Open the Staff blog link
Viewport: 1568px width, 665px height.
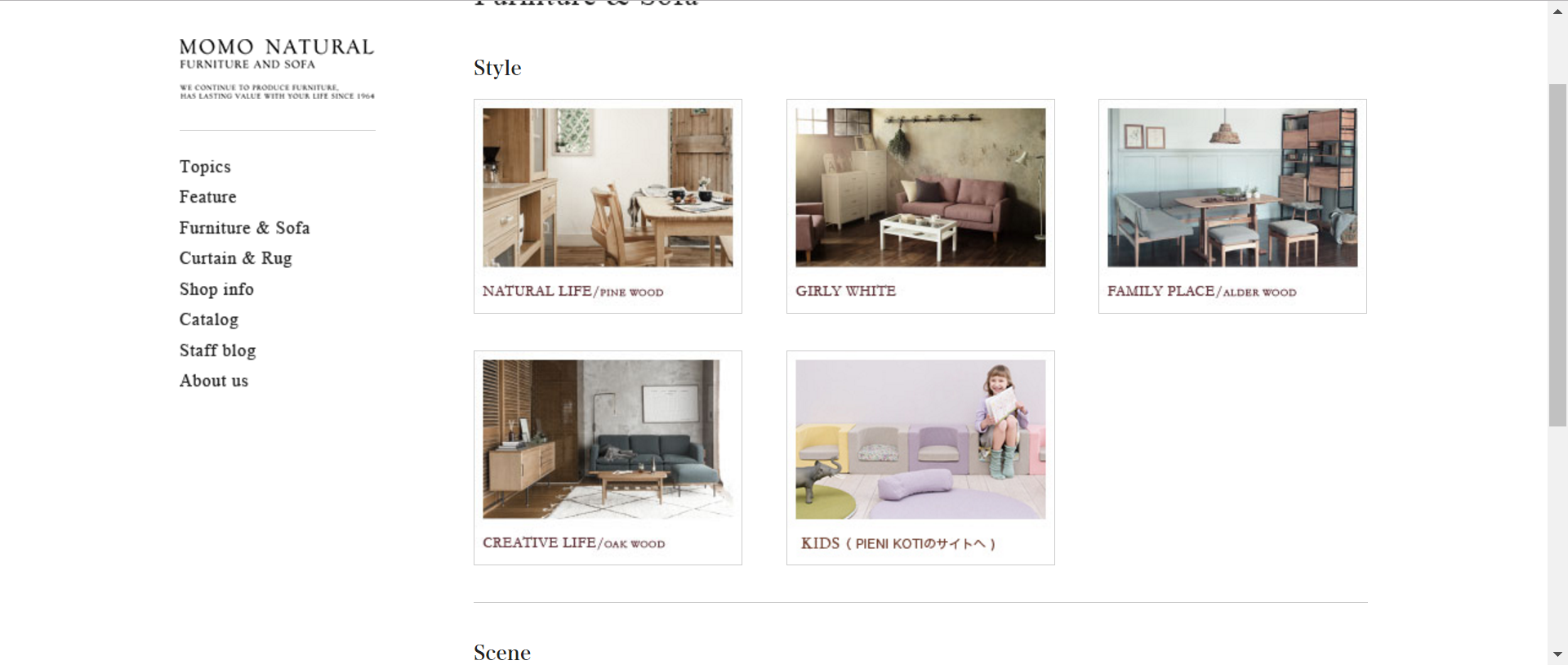(x=217, y=350)
